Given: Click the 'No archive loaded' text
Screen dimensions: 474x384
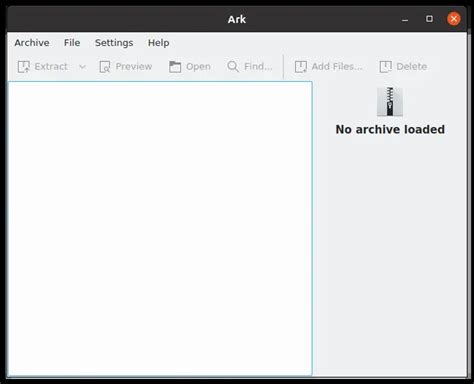Looking at the screenshot, I should point(390,129).
